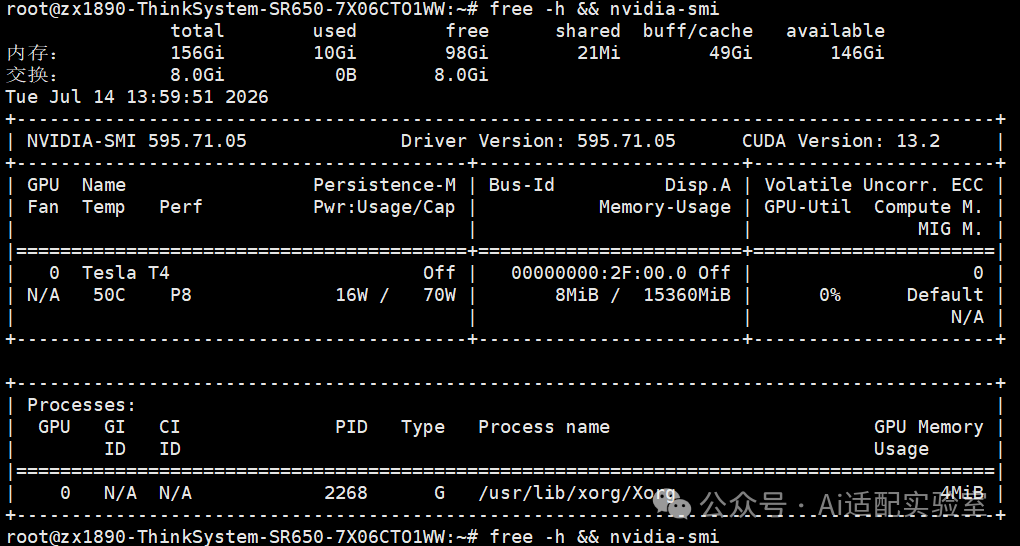
Task: Click the free memory value 98Gi
Action: coord(466,53)
